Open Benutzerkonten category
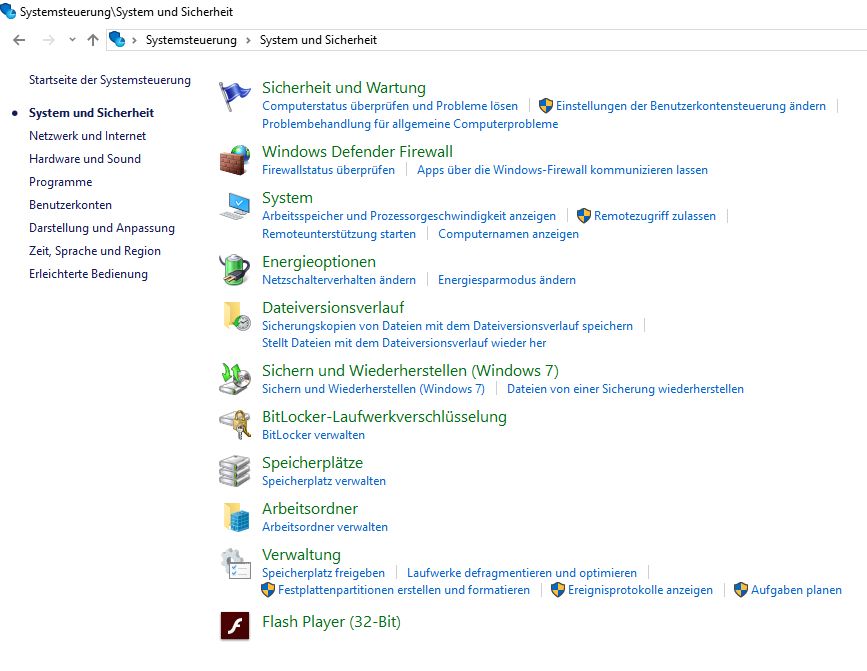The width and height of the screenshot is (867, 671). pos(71,205)
